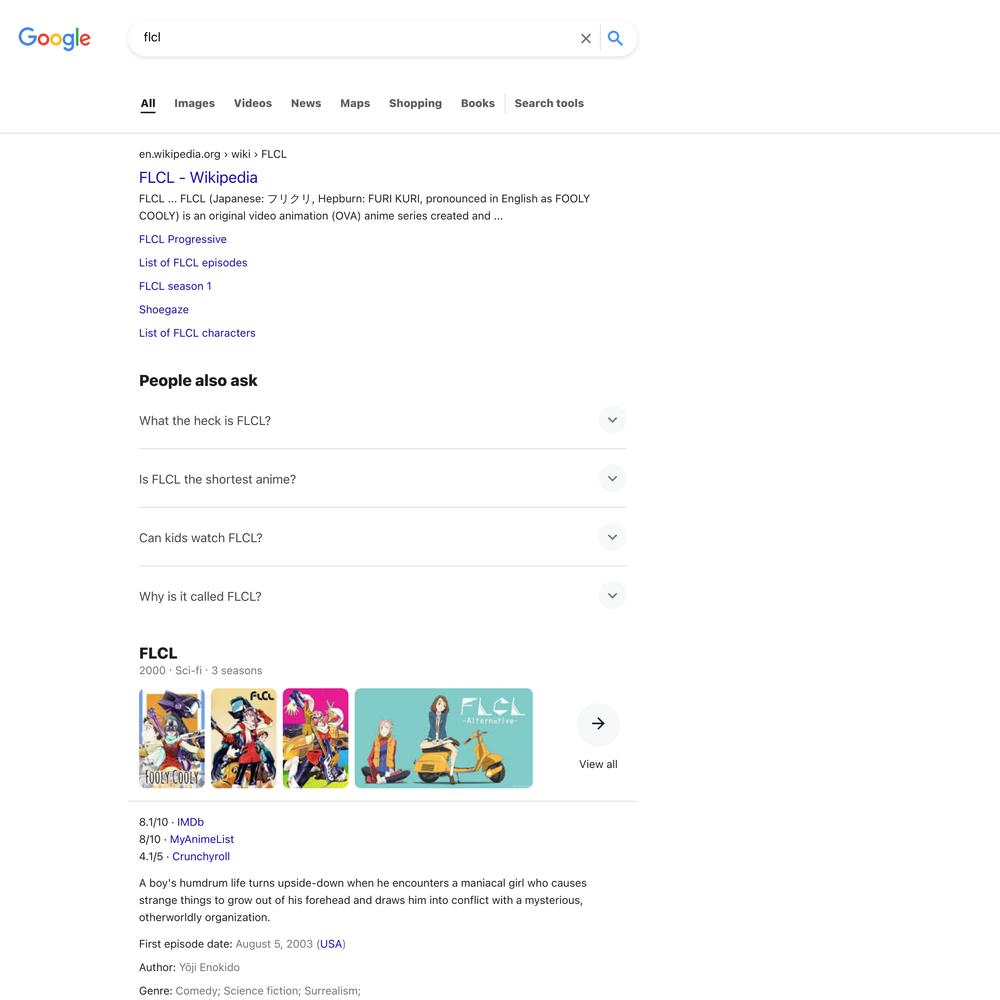This screenshot has height=1000, width=1000.
Task: Open Search tools menu
Action: coord(549,103)
